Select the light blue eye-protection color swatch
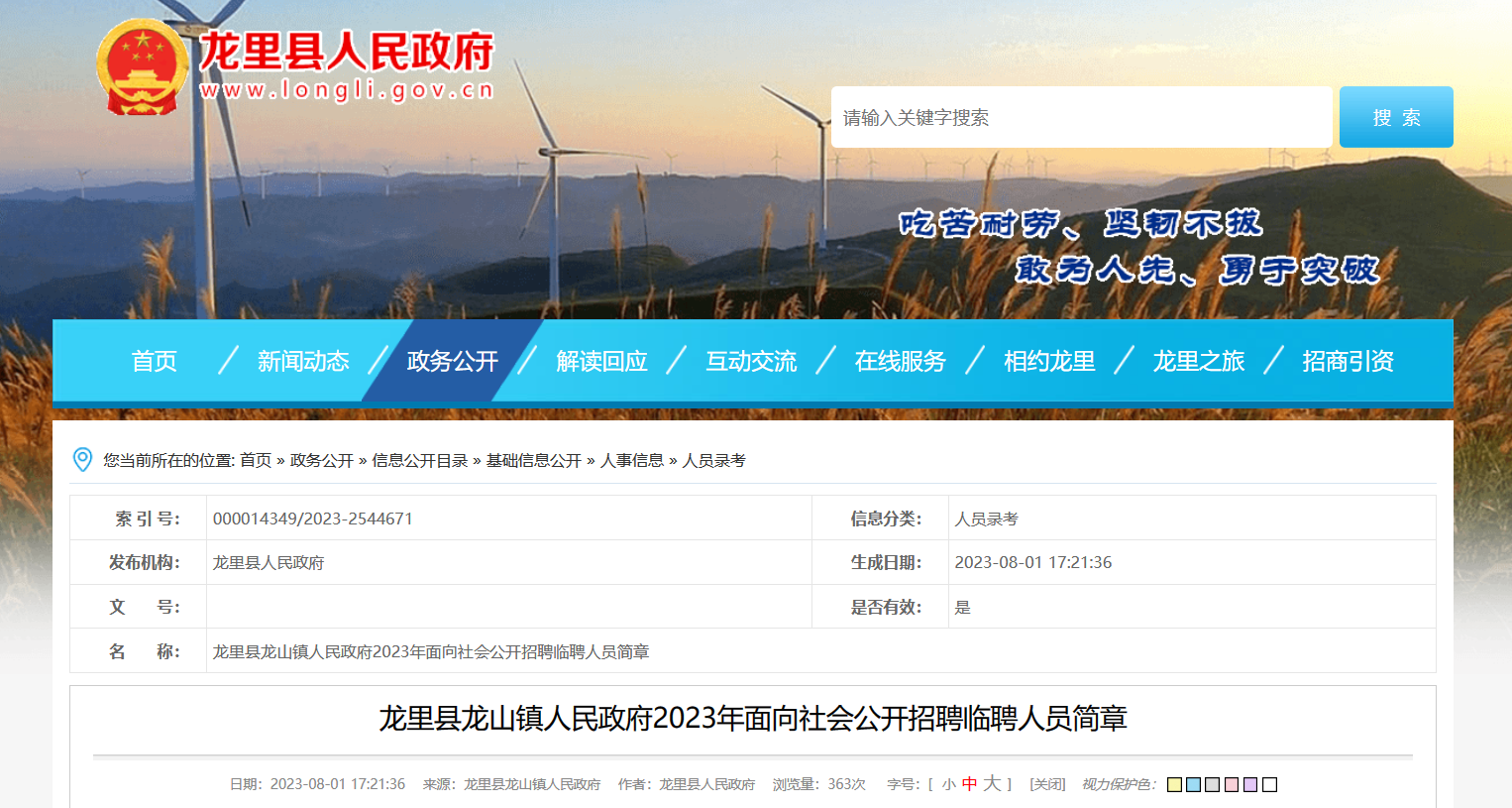This screenshot has width=1512, height=808. 1194,784
